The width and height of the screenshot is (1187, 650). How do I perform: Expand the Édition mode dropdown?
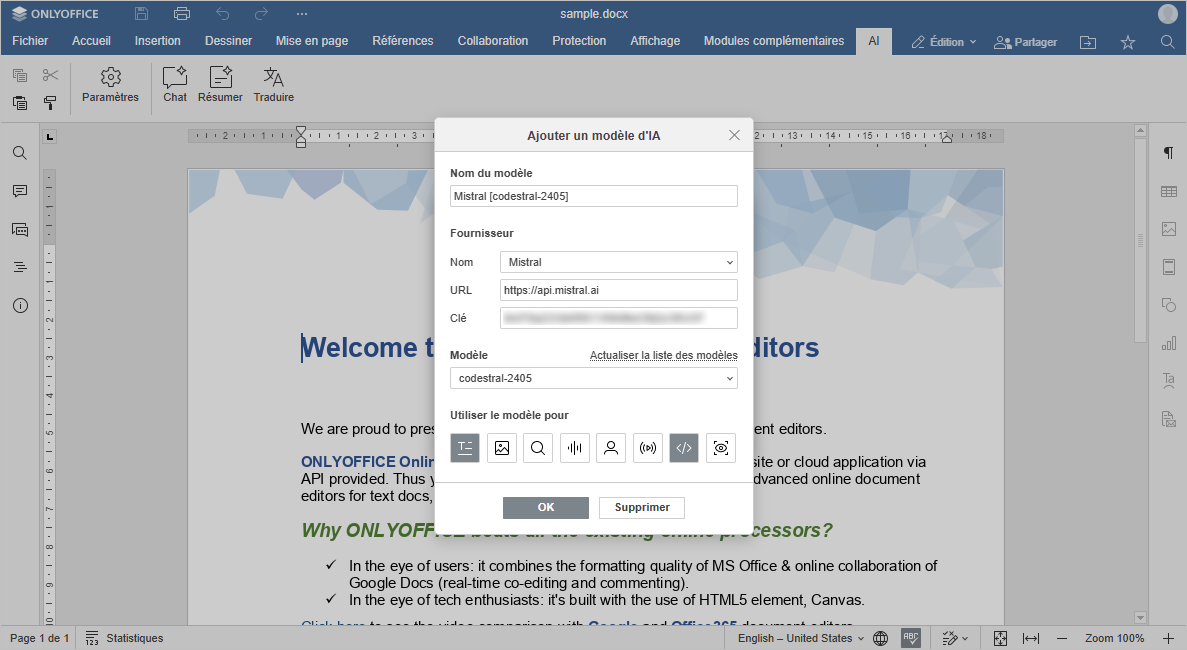(x=944, y=42)
